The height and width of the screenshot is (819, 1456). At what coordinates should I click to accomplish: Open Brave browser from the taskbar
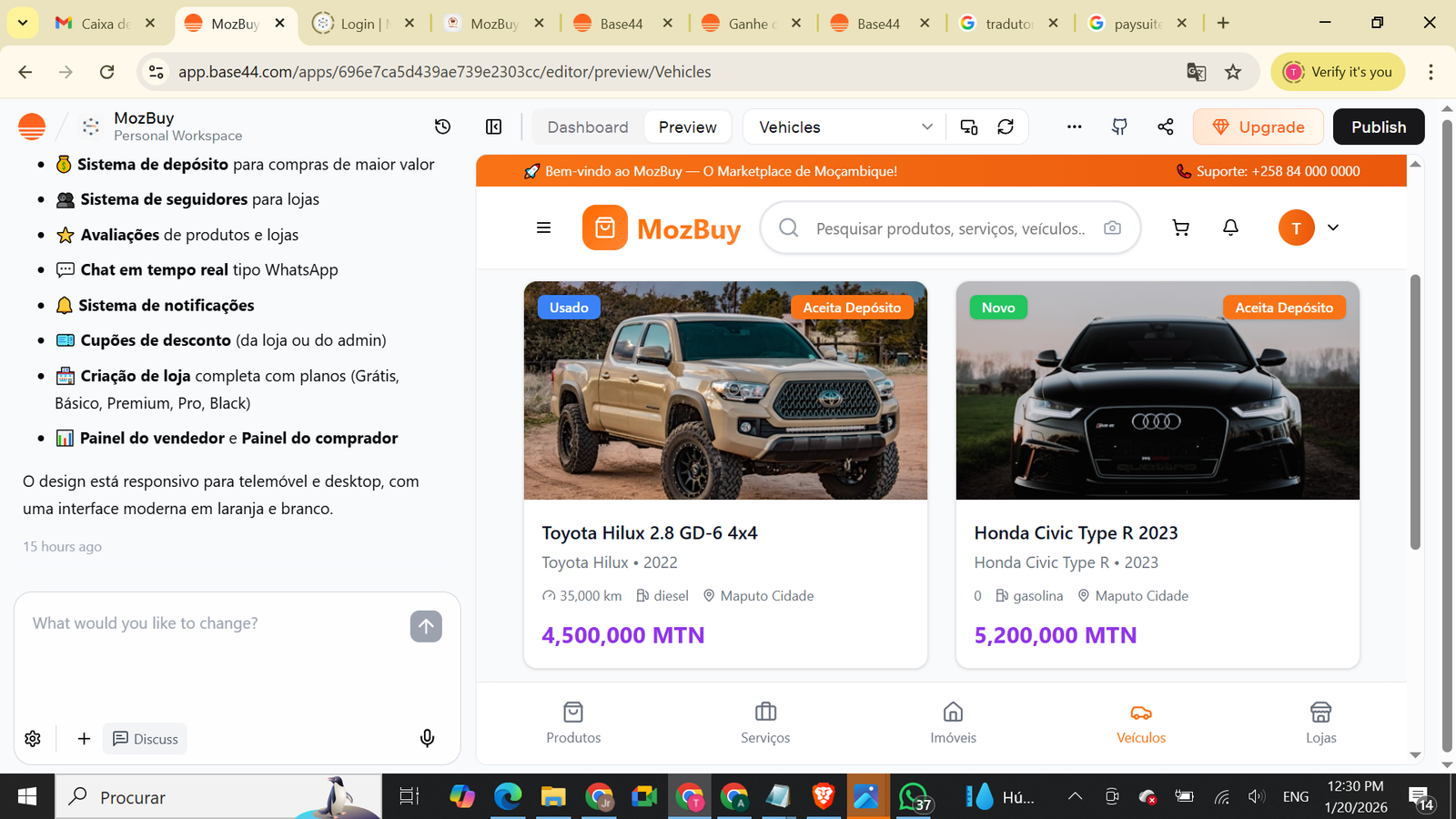pyautogui.click(x=824, y=797)
